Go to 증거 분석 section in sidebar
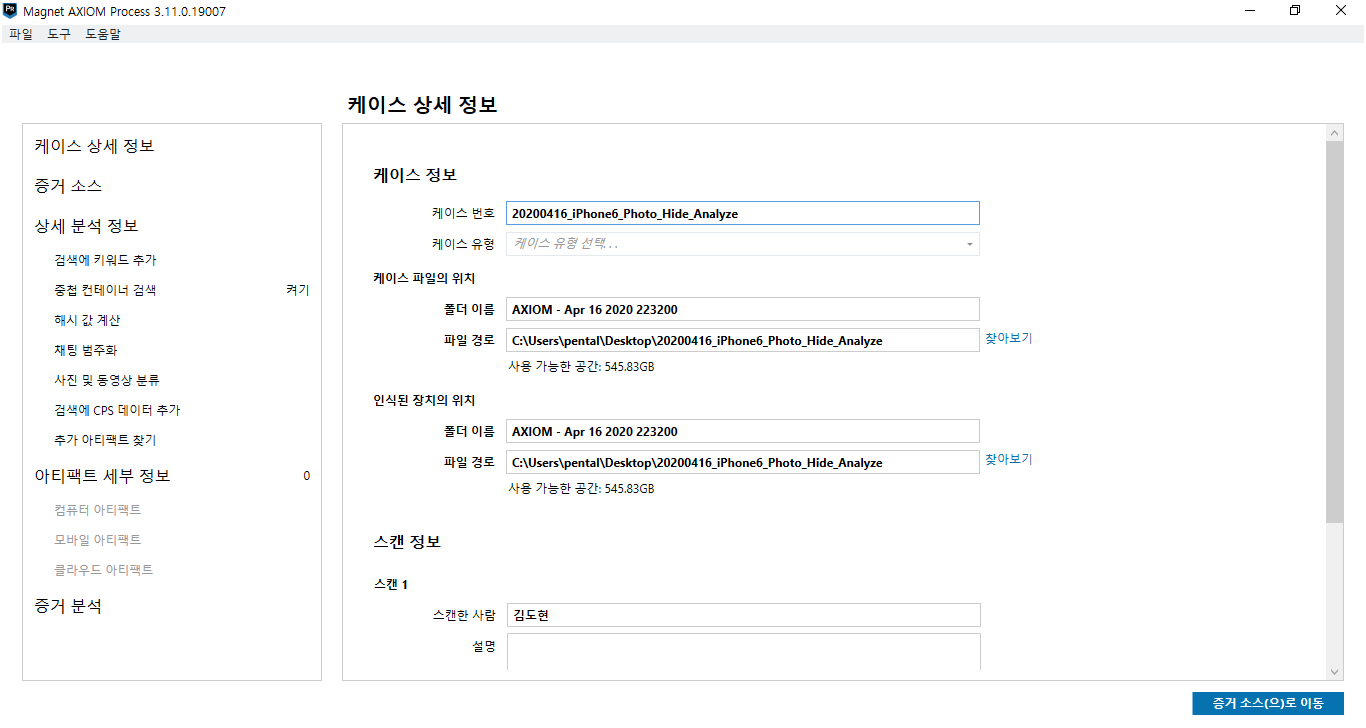This screenshot has height=728, width=1366. point(68,606)
